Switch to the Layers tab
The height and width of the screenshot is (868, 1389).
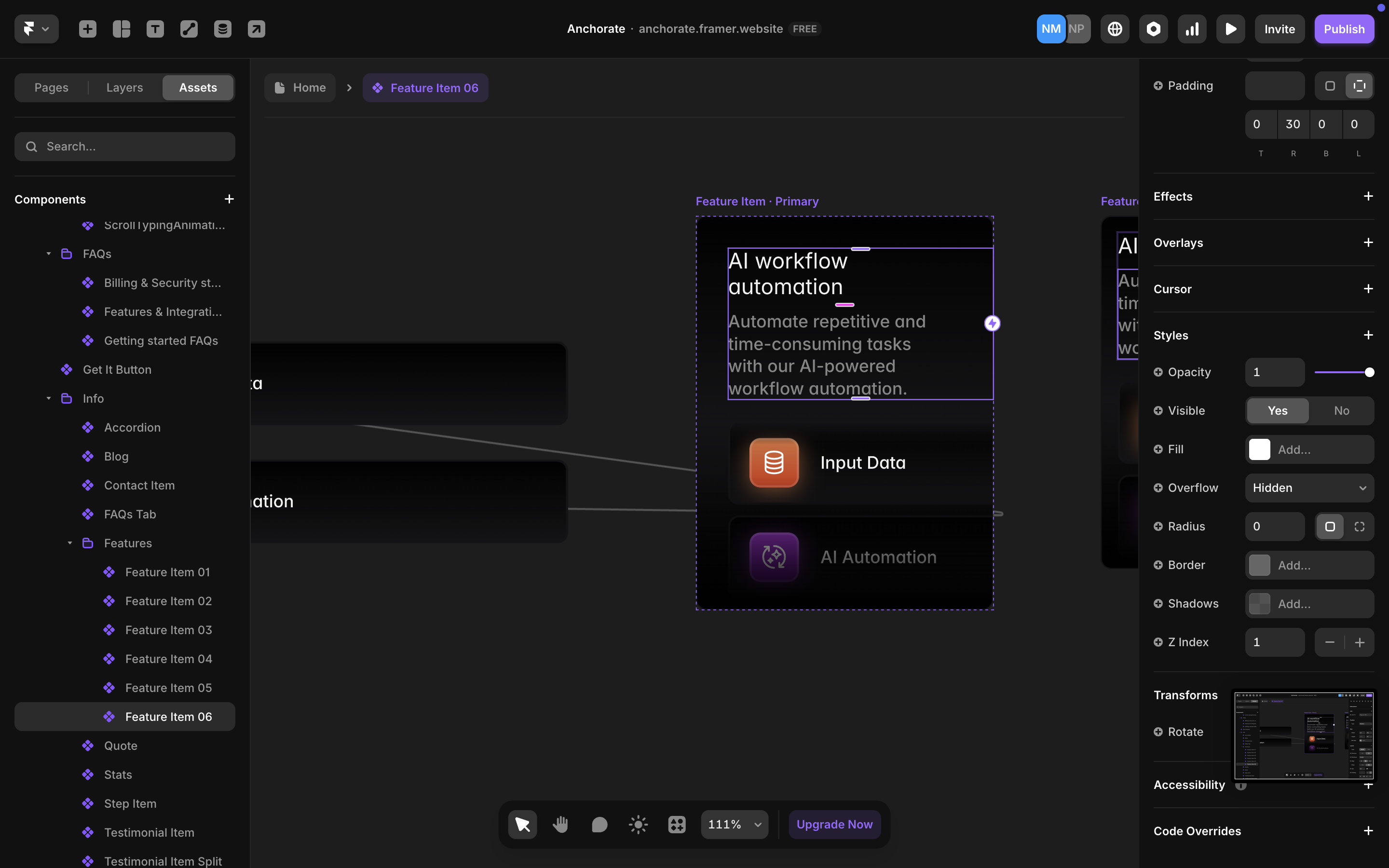(124, 87)
